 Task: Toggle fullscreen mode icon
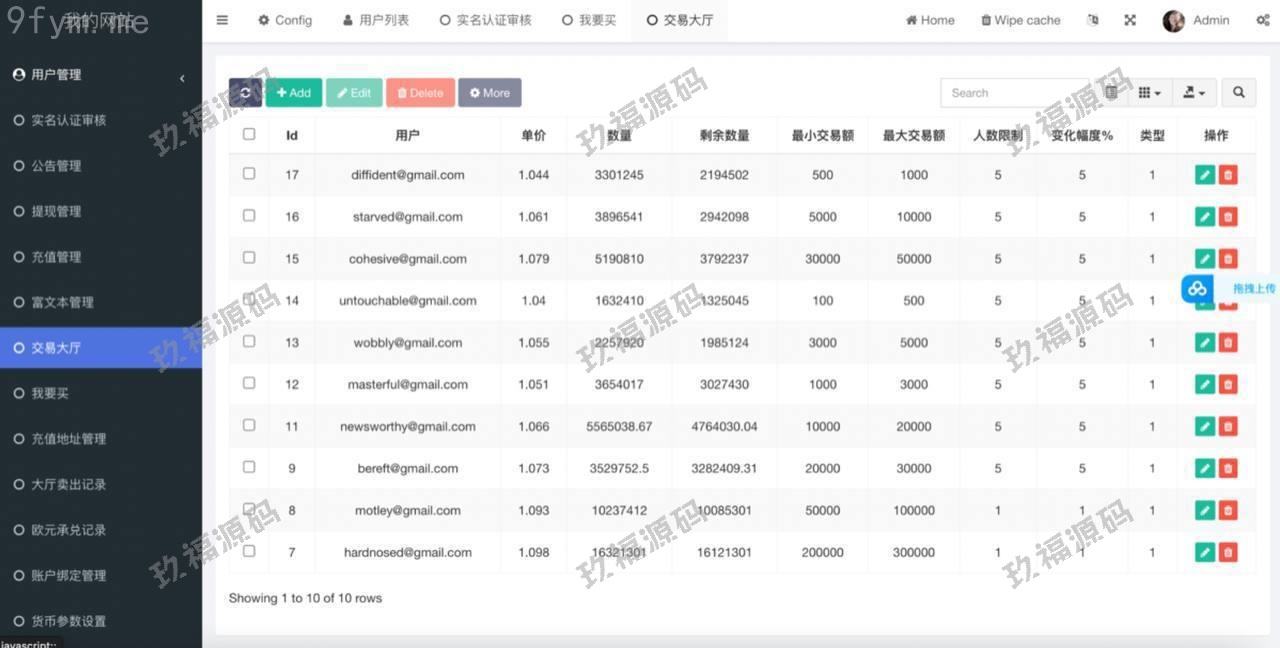tap(1130, 20)
